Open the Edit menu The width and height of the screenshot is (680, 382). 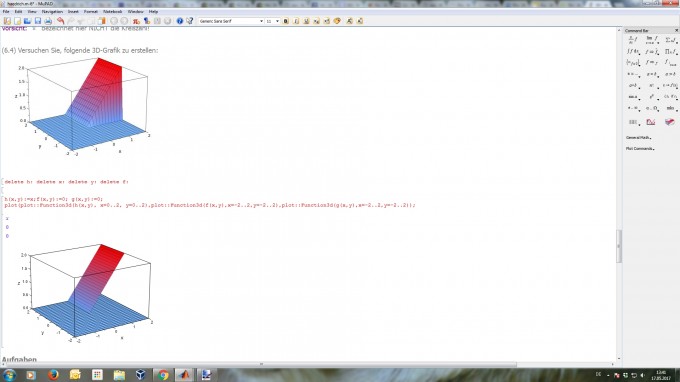18,12
